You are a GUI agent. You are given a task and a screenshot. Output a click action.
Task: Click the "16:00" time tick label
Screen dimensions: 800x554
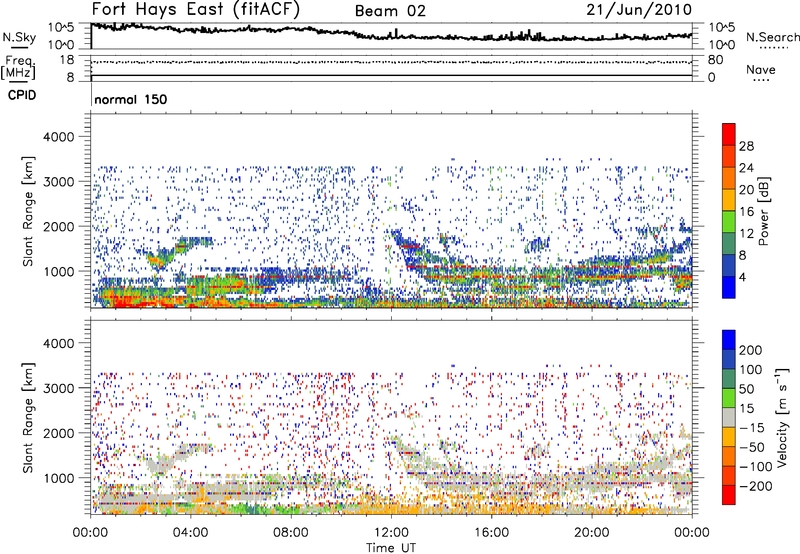point(491,533)
